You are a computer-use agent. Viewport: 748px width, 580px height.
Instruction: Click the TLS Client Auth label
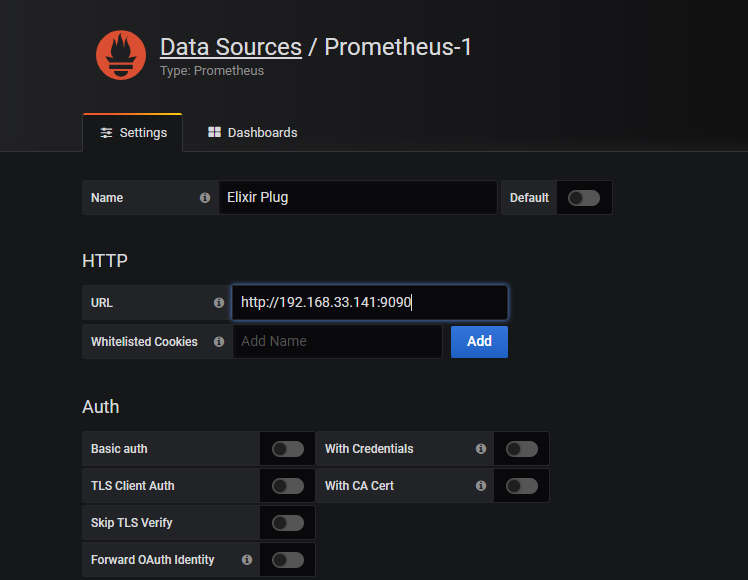pos(133,486)
